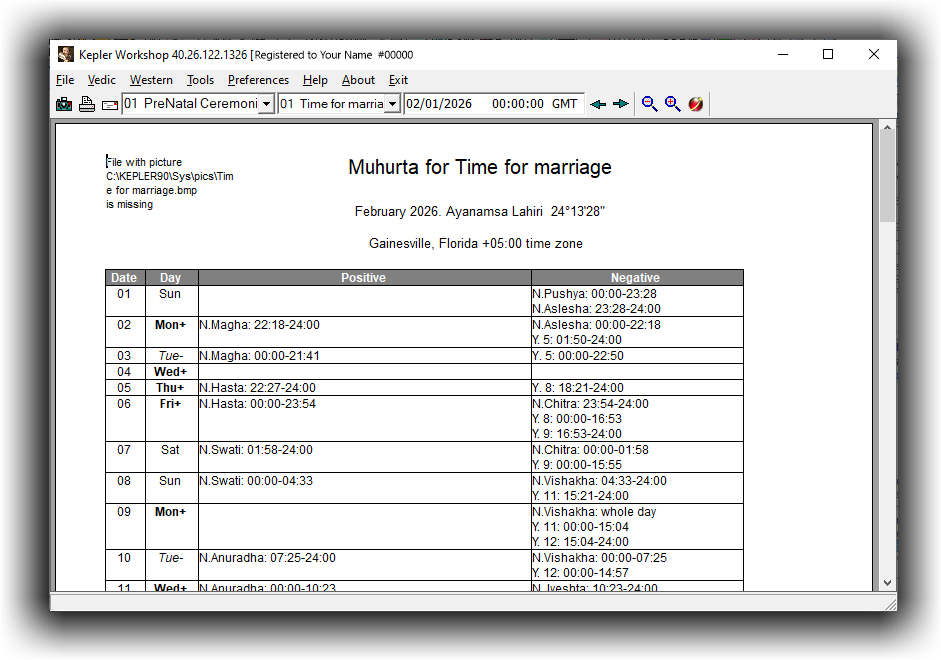Image resolution: width=941 pixels, height=660 pixels.
Task: Open the File menu
Action: (65, 80)
